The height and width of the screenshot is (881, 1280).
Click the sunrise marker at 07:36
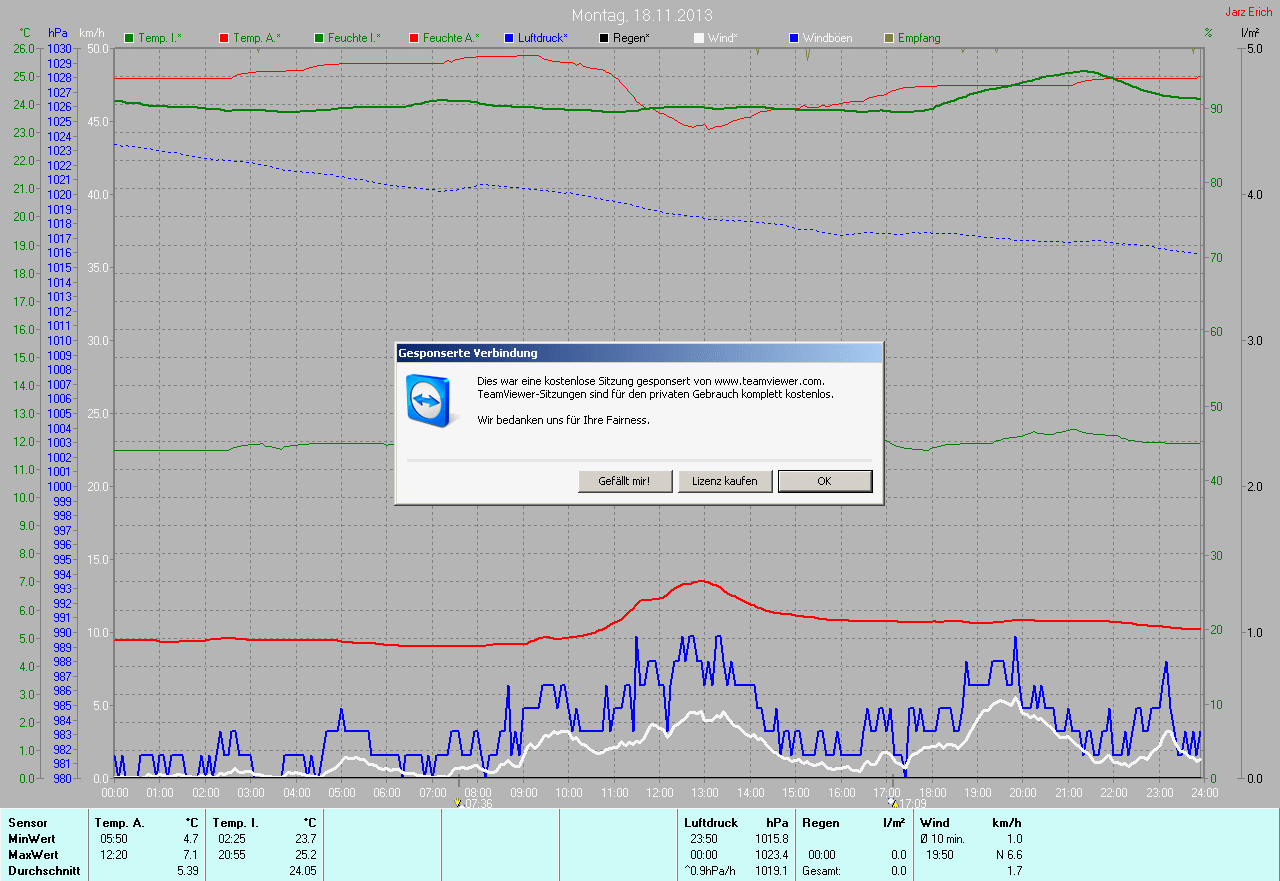pyautogui.click(x=459, y=802)
